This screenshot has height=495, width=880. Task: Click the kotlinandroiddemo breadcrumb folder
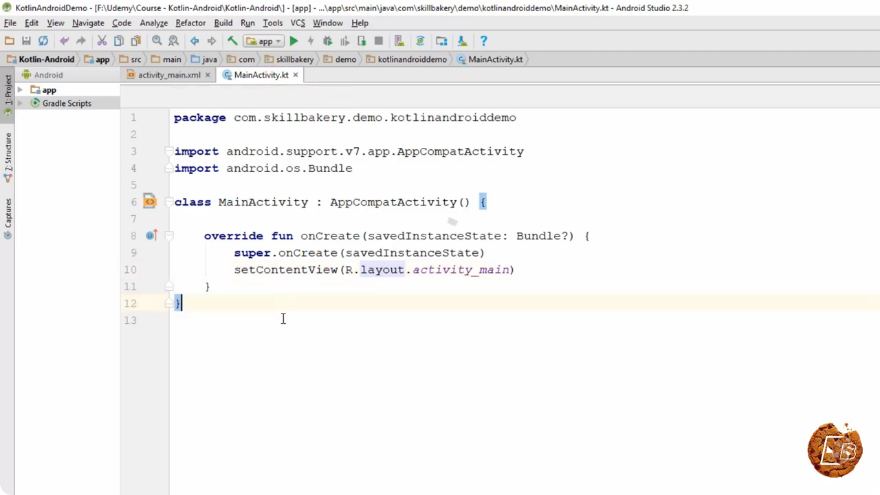407,59
